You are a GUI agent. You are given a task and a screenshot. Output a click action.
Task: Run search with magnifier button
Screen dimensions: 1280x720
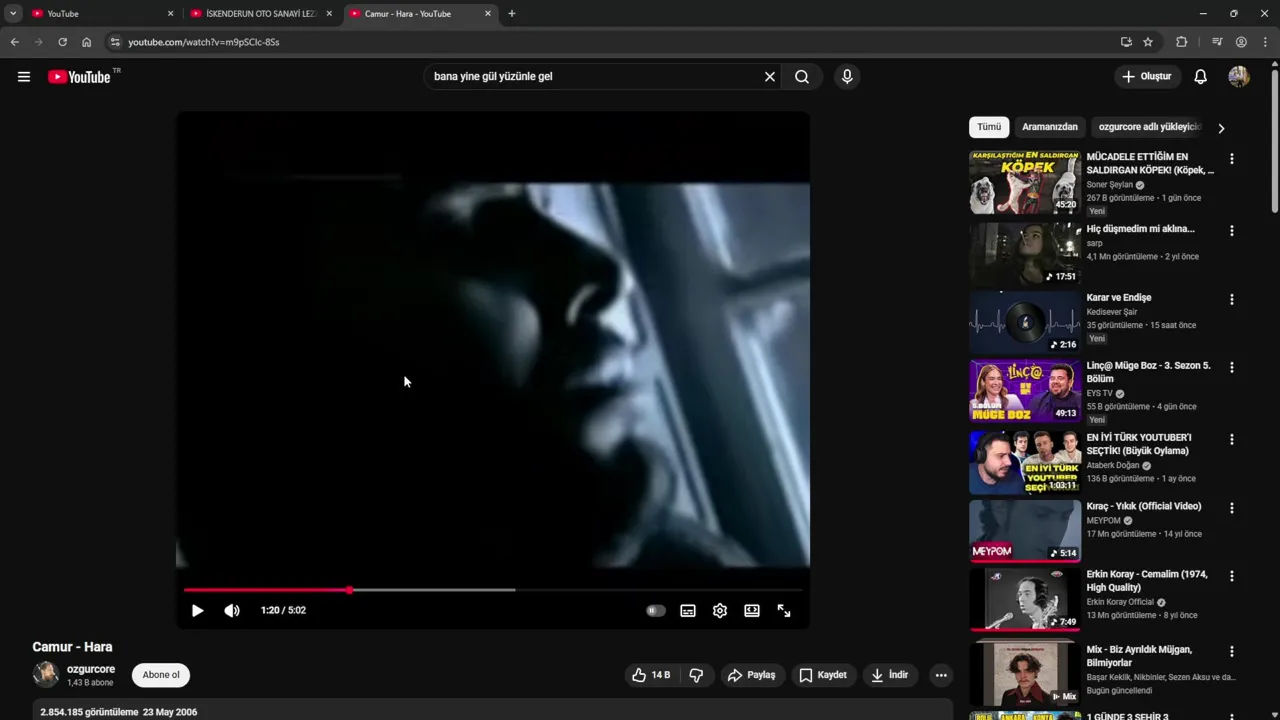pyautogui.click(x=802, y=76)
